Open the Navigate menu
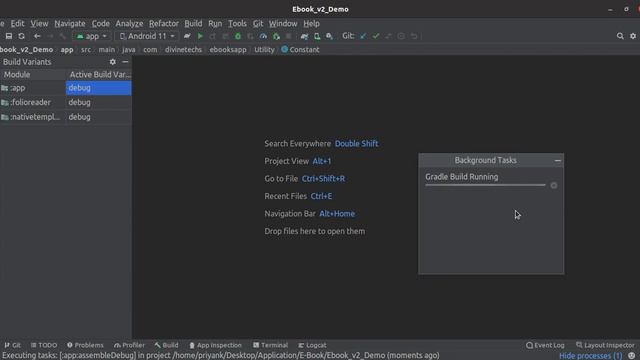This screenshot has width=640, height=360. [70, 24]
